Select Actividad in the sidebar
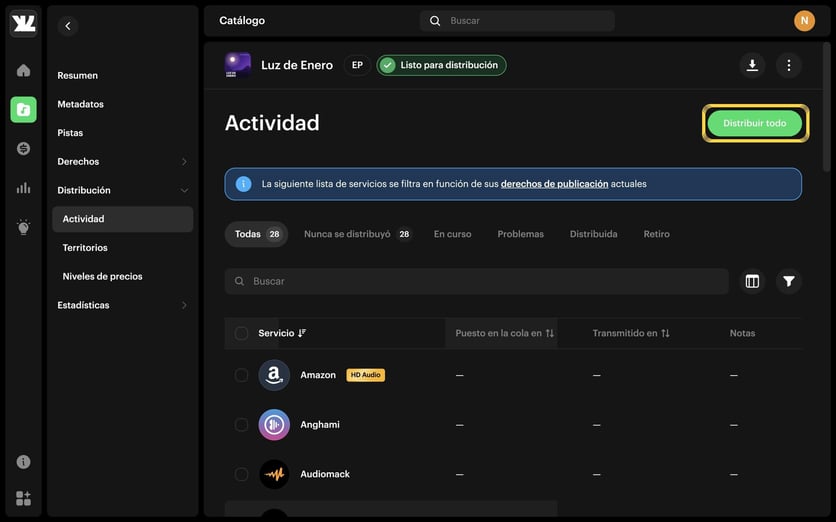The image size is (836, 522). 123,219
